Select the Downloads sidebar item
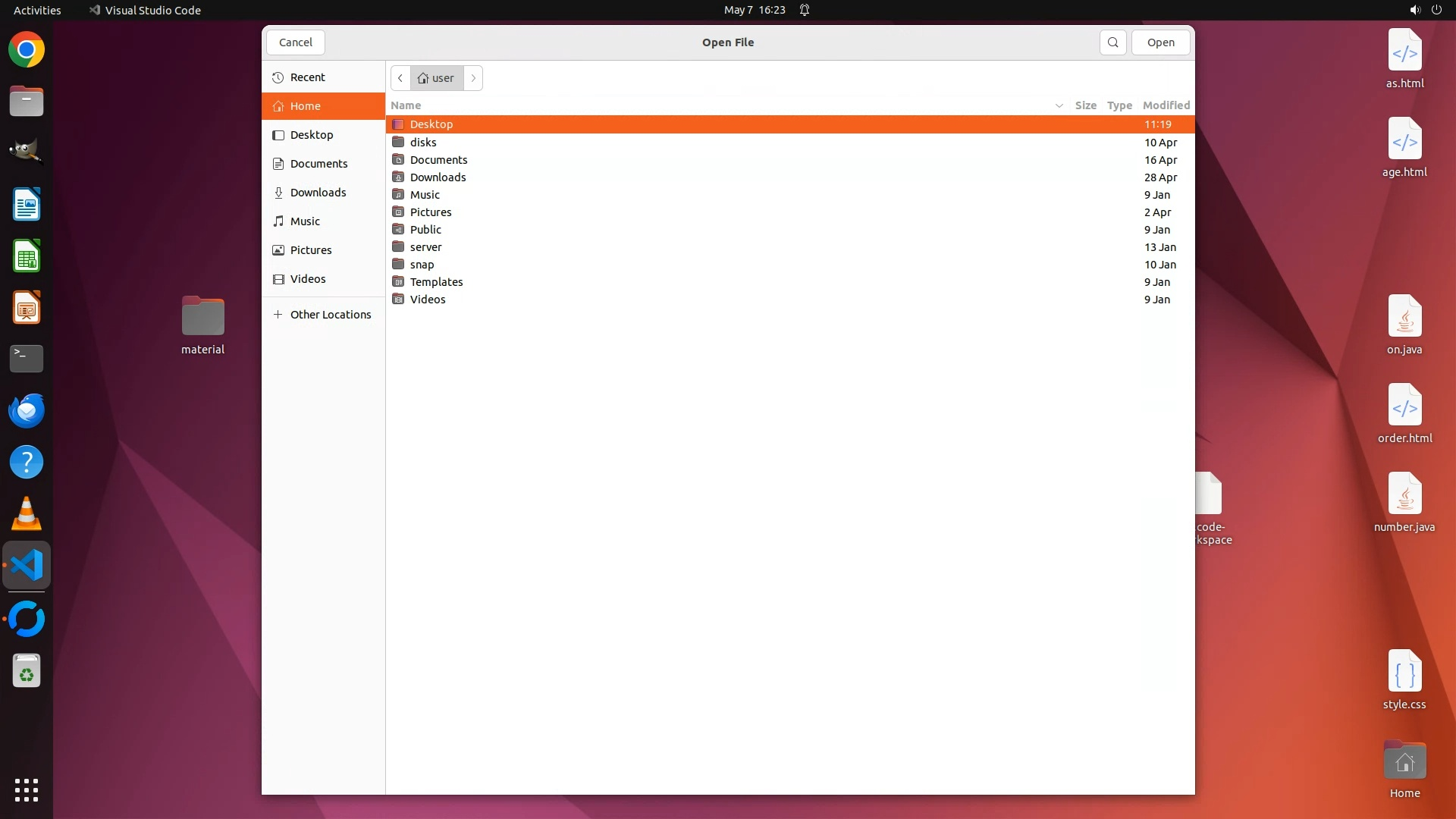Screen dimensions: 1456x819 318,193
